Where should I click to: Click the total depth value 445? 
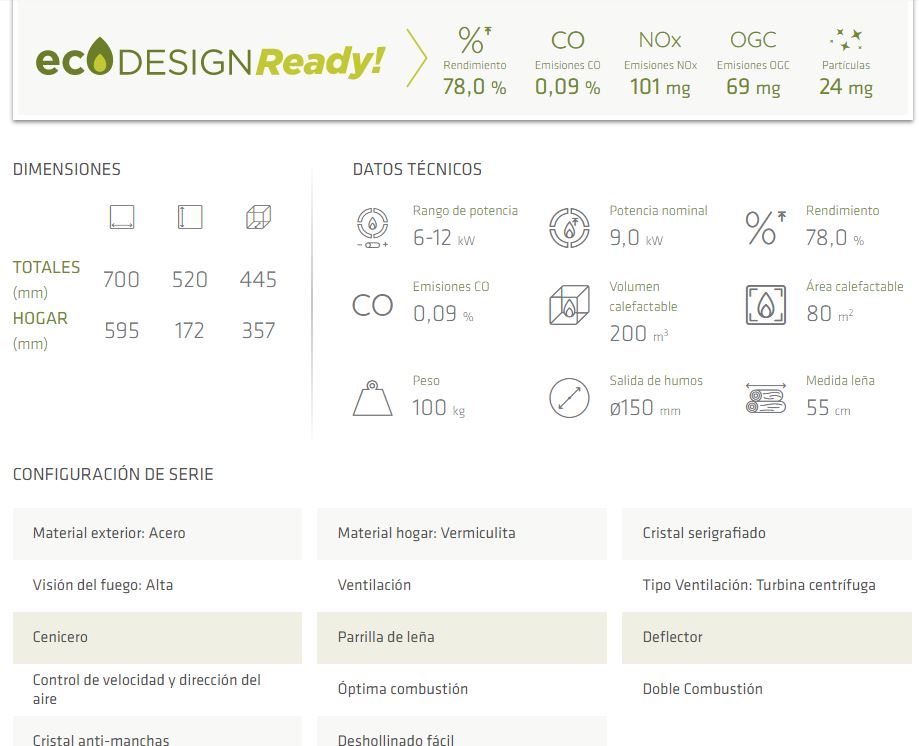pyautogui.click(x=258, y=280)
